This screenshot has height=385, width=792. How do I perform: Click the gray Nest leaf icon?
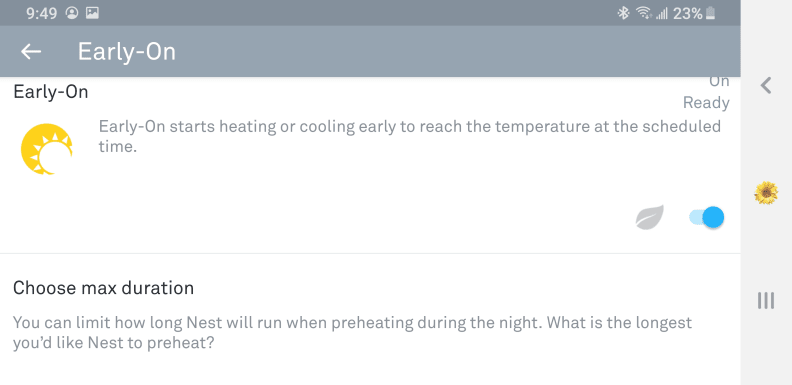[x=650, y=218]
